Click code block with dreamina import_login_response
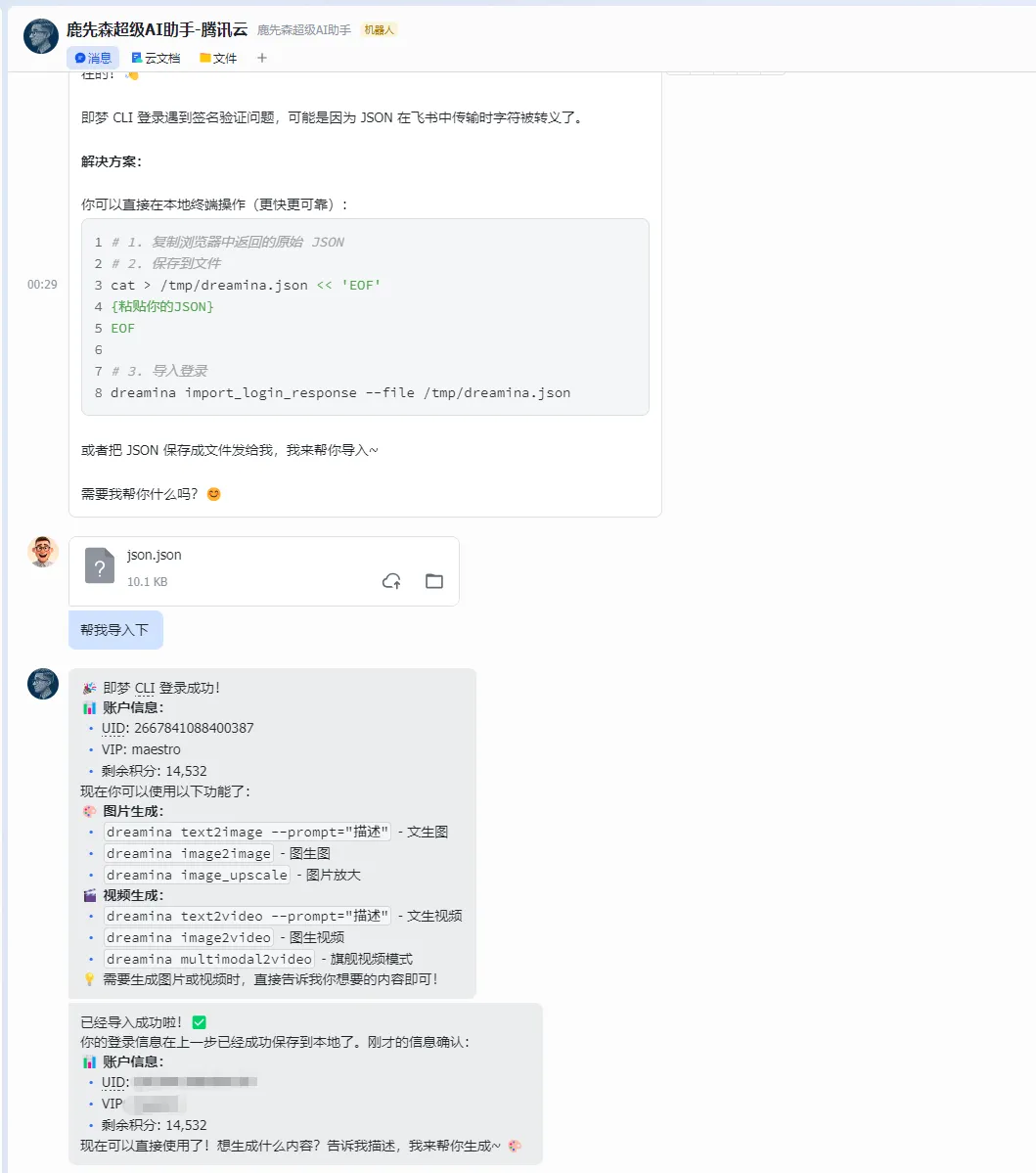Image resolution: width=1036 pixels, height=1173 pixels. tap(365, 317)
